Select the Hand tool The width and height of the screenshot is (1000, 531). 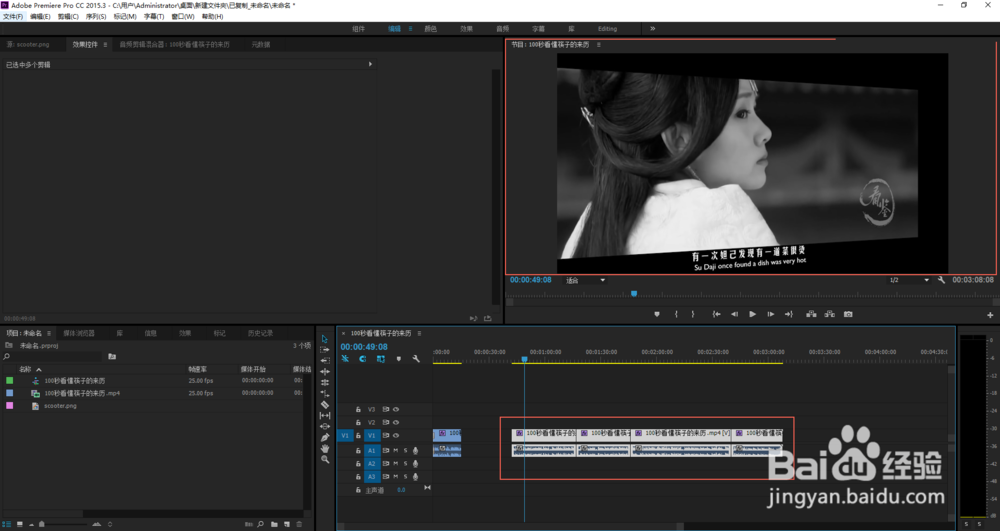point(325,448)
